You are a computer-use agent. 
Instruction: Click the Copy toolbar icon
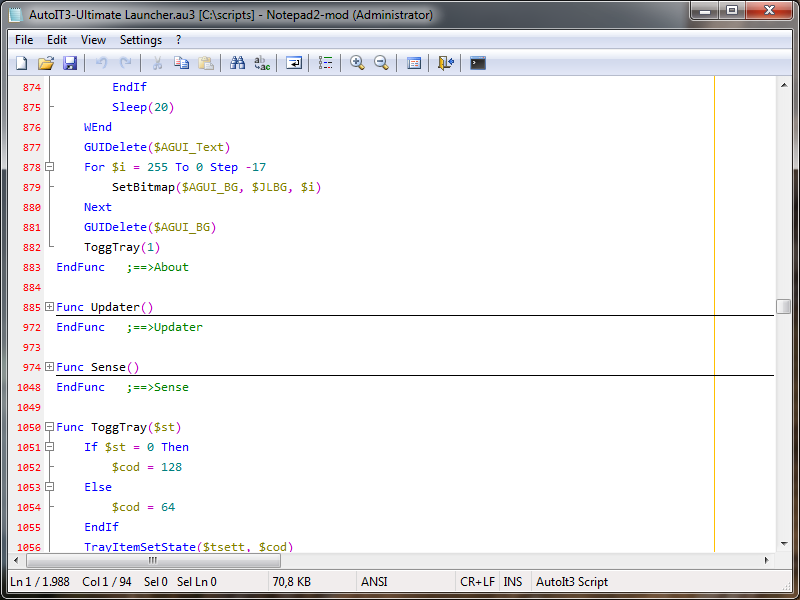click(x=181, y=63)
